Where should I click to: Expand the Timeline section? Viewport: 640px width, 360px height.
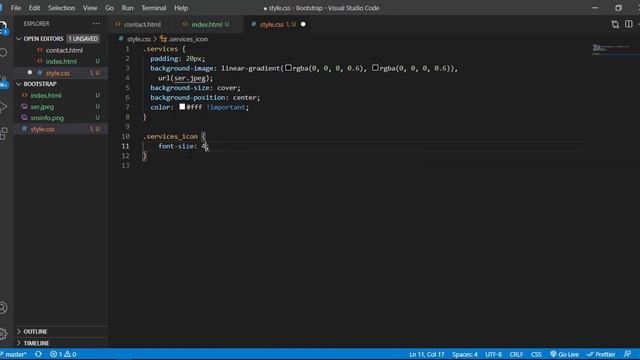[36, 343]
